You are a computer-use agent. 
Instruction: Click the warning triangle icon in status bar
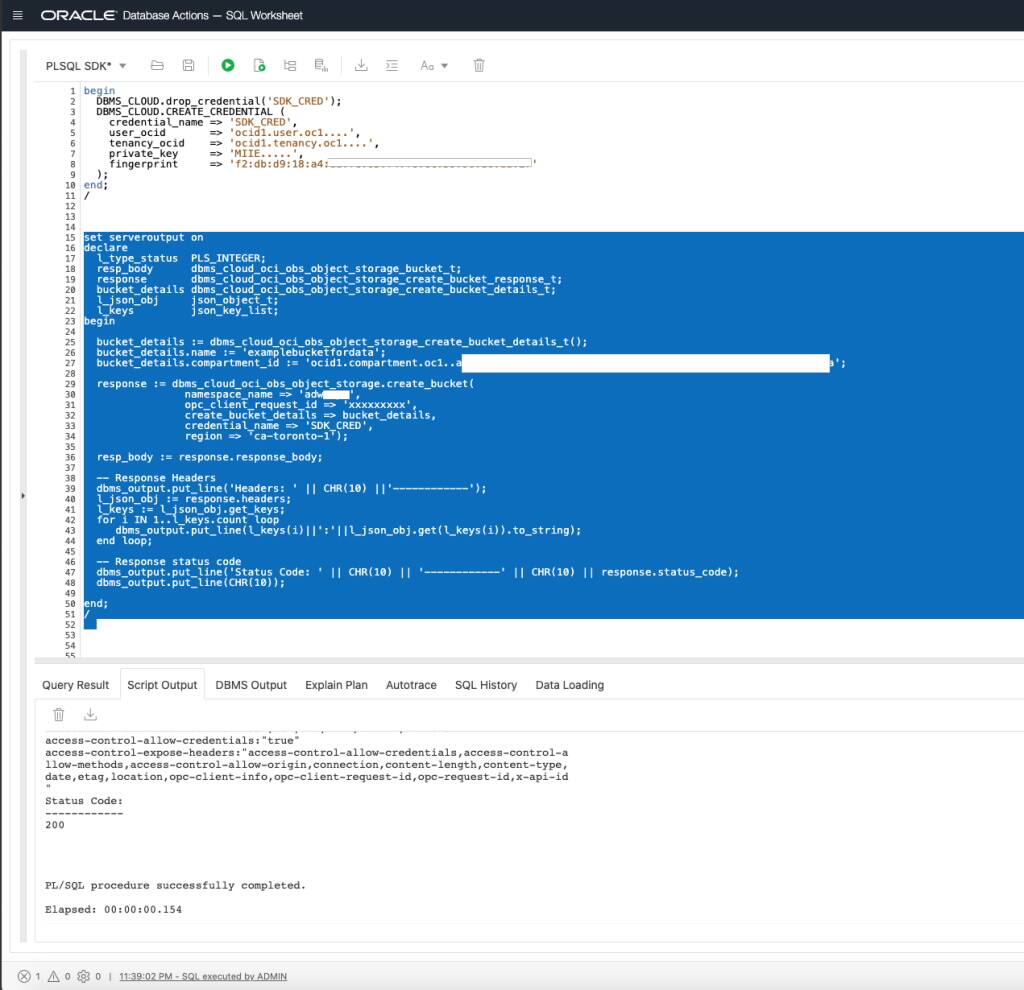(x=54, y=976)
